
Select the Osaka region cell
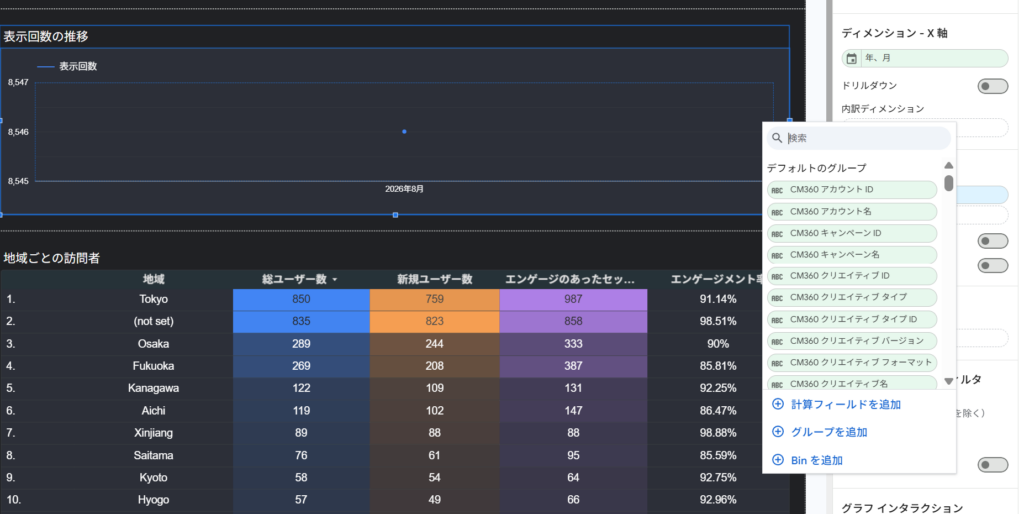(x=153, y=344)
